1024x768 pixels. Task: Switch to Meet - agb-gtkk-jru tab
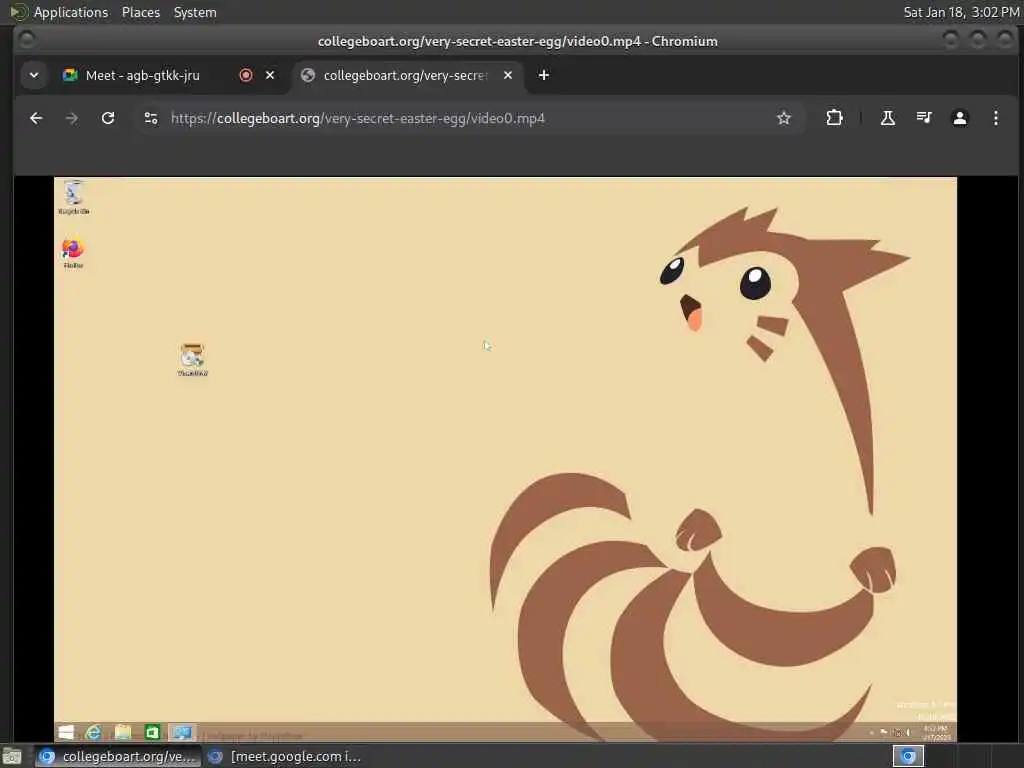(142, 75)
